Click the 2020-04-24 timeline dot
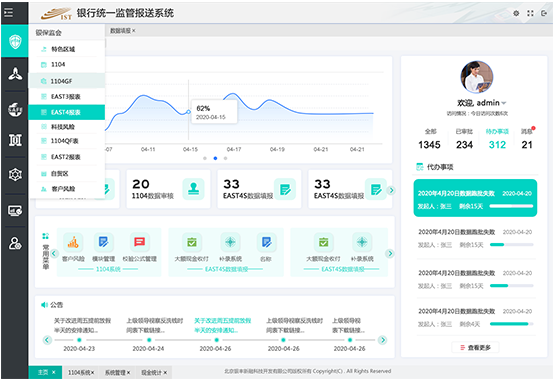The height and width of the screenshot is (381, 560). [149, 340]
